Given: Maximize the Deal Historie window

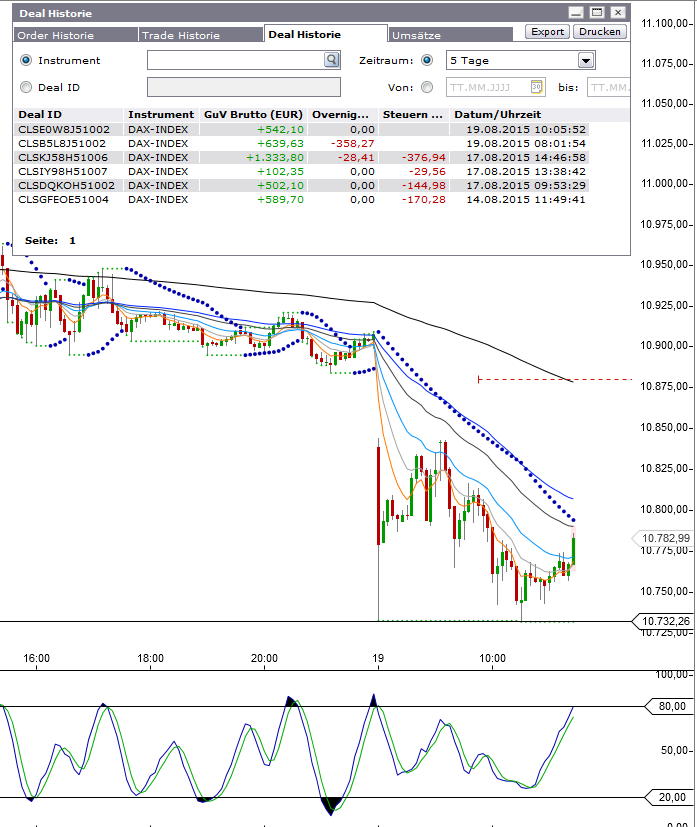Looking at the screenshot, I should (x=597, y=13).
